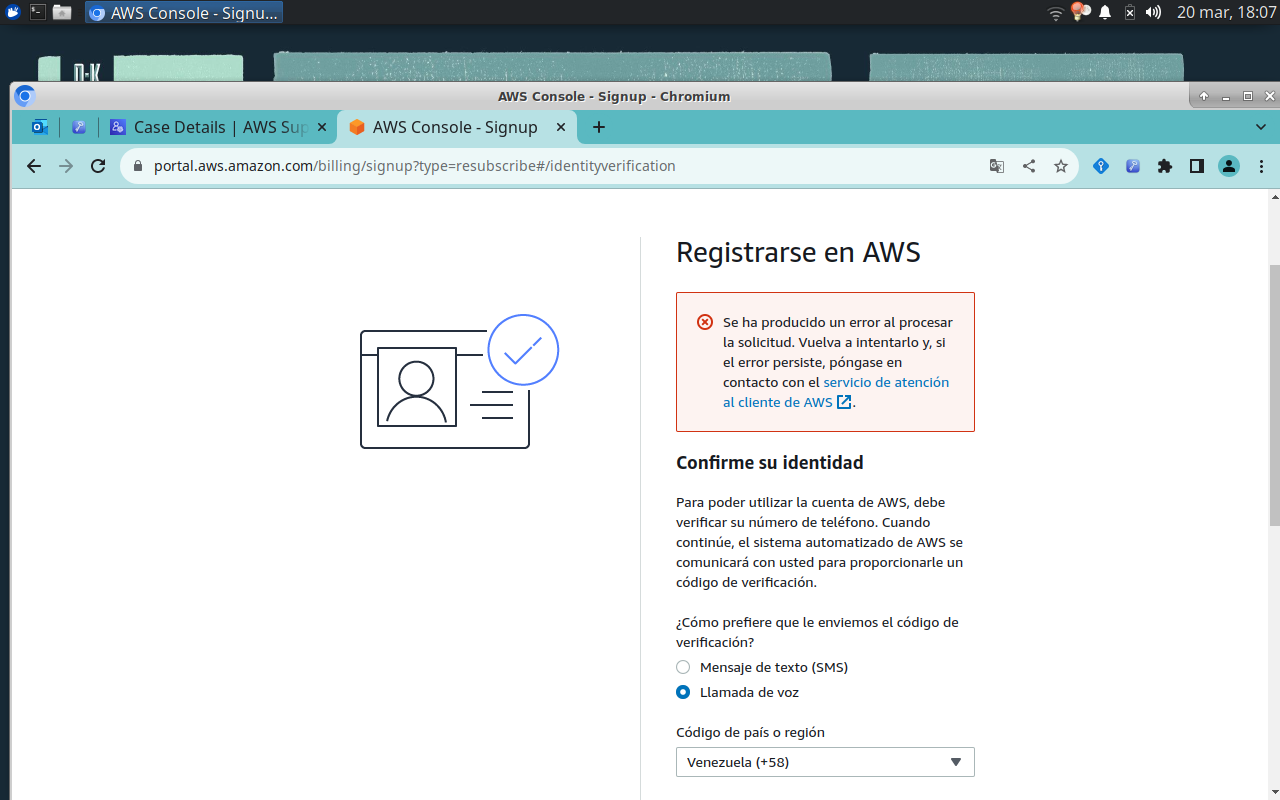This screenshot has height=800, width=1280.
Task: Expand the tab search chevron
Action: pyautogui.click(x=1261, y=127)
